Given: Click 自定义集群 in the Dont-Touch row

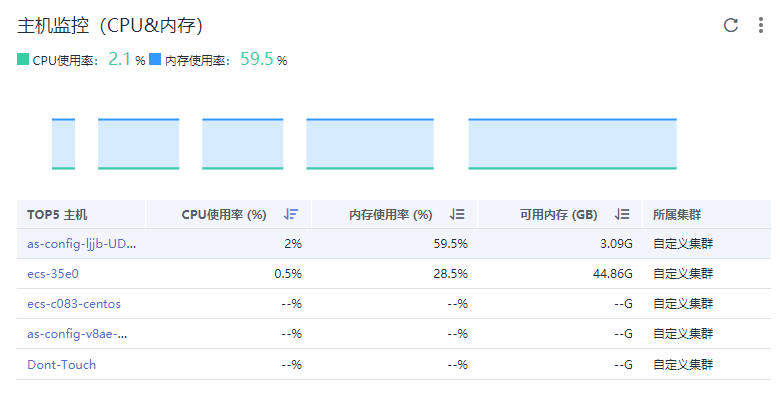Looking at the screenshot, I should [682, 365].
